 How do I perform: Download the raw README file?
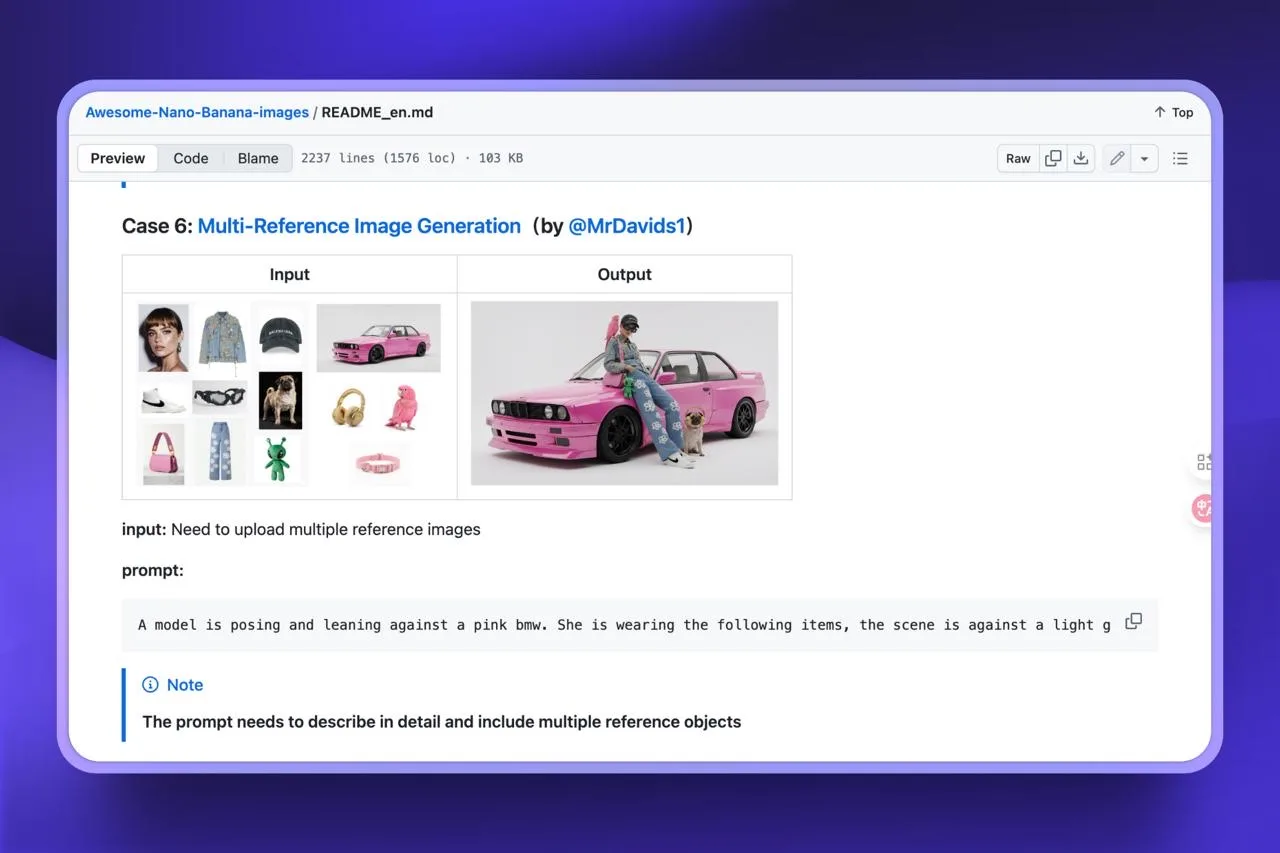(x=1080, y=158)
